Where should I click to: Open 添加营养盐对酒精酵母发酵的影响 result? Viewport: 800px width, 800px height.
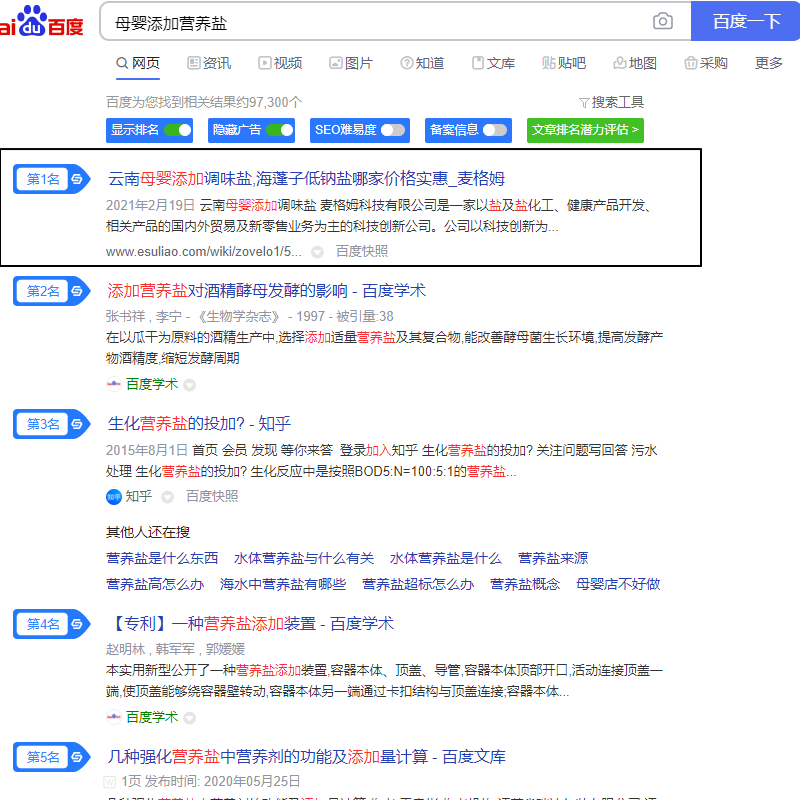(x=266, y=291)
